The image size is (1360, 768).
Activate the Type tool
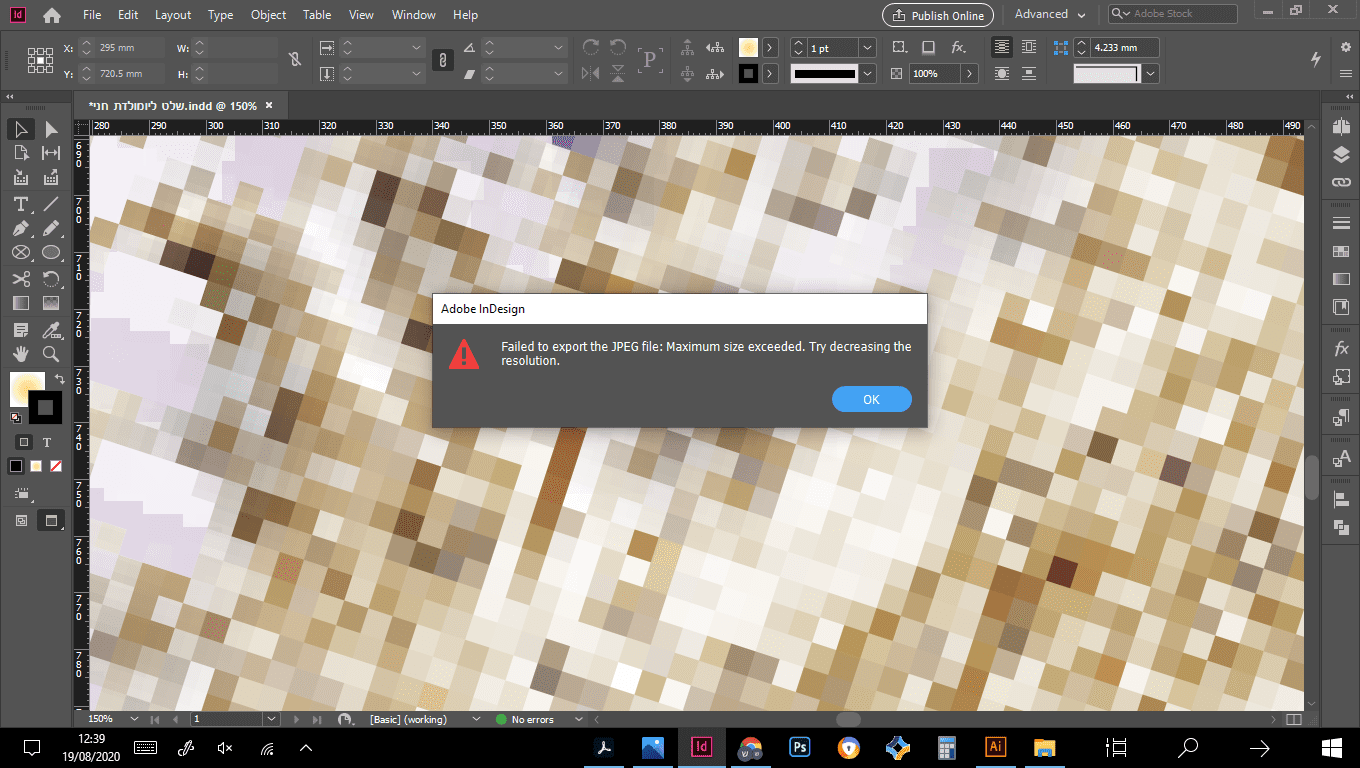click(20, 204)
